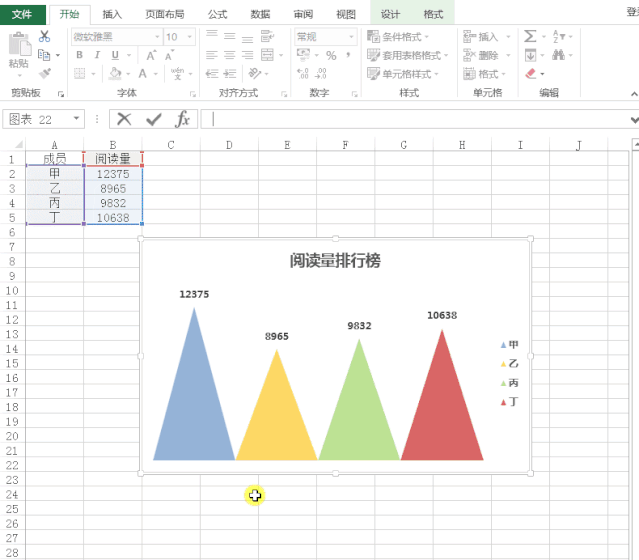Click the AutoSum sigma icon
Image resolution: width=639 pixels, height=560 pixels.
[530, 36]
